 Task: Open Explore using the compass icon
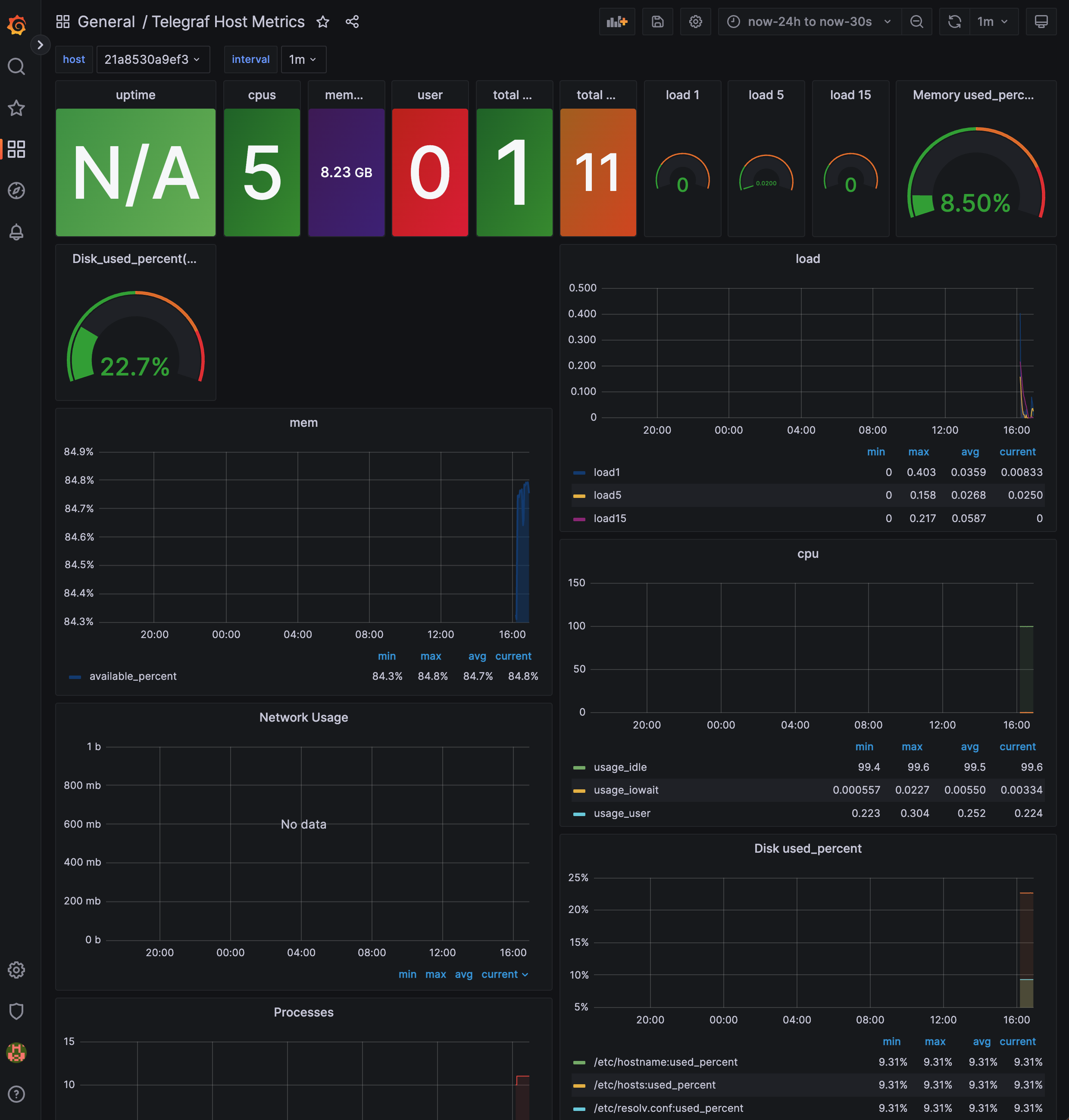[x=16, y=191]
